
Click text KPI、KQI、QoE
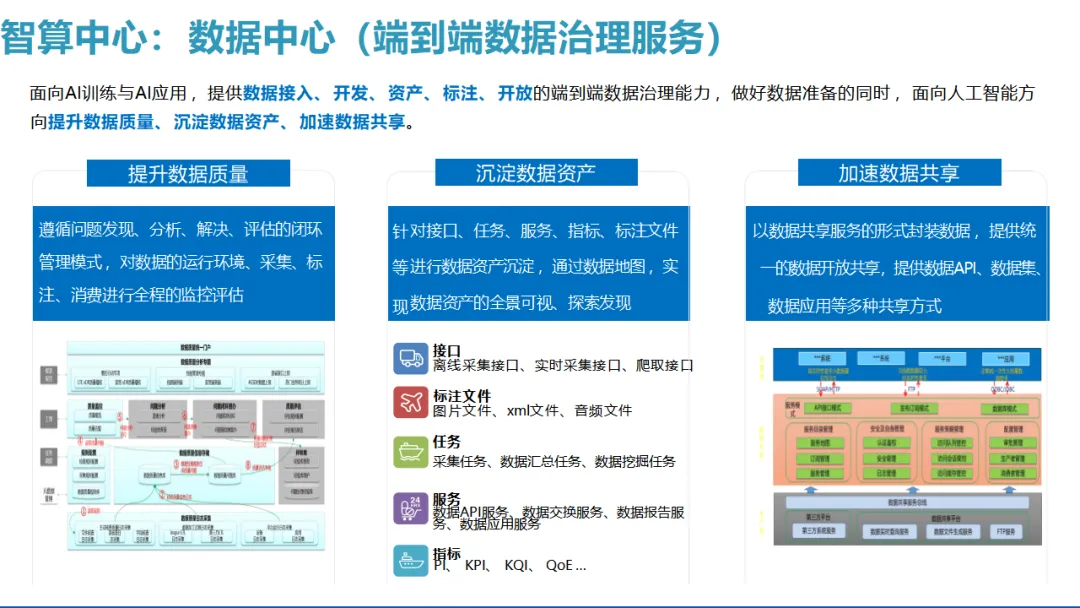pos(526,565)
